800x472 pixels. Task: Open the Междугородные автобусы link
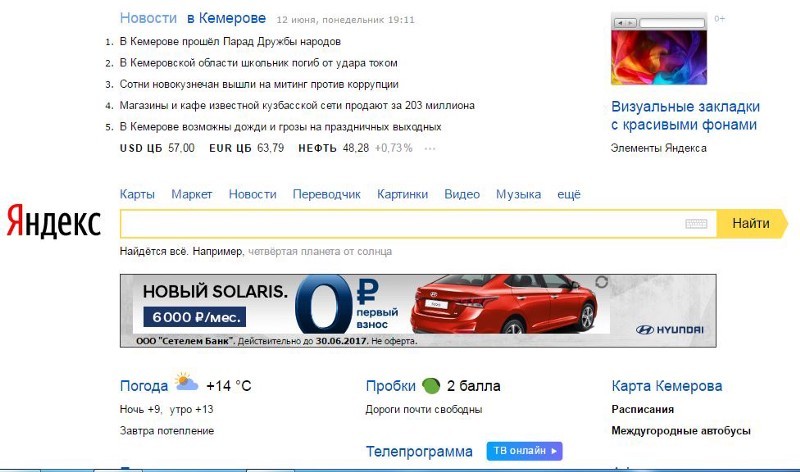click(x=680, y=430)
